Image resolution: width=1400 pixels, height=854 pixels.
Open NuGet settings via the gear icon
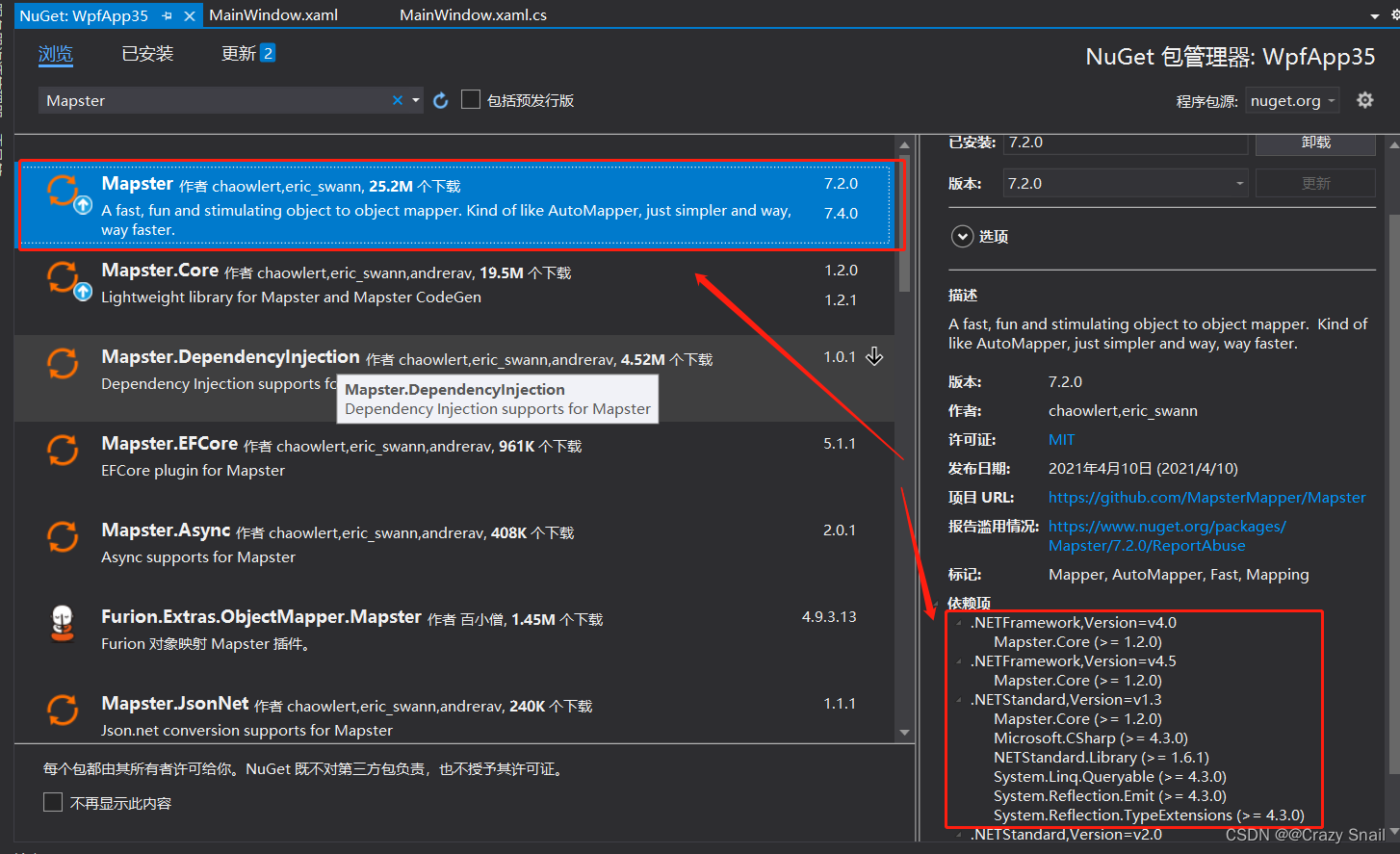click(x=1365, y=99)
